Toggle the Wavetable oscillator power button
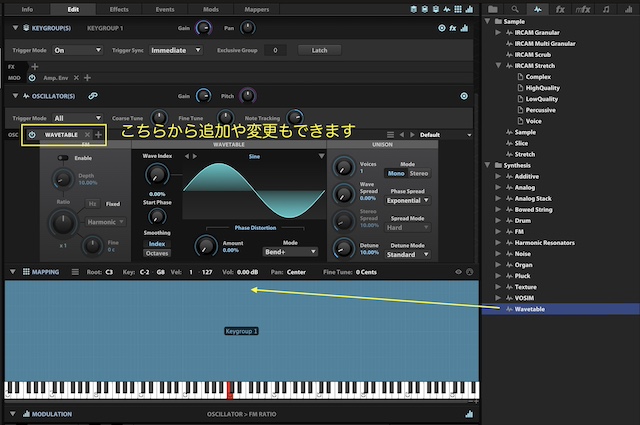Image resolution: width=640 pixels, height=425 pixels. pyautogui.click(x=32, y=134)
